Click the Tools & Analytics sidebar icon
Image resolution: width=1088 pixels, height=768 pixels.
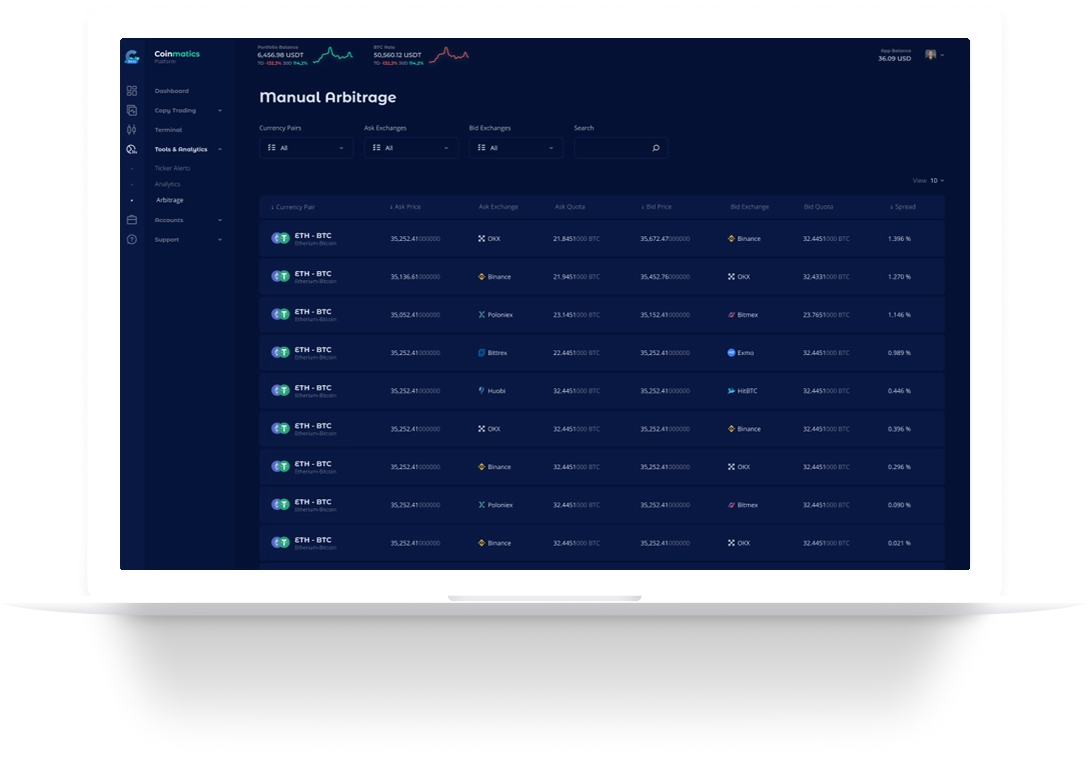tap(132, 149)
